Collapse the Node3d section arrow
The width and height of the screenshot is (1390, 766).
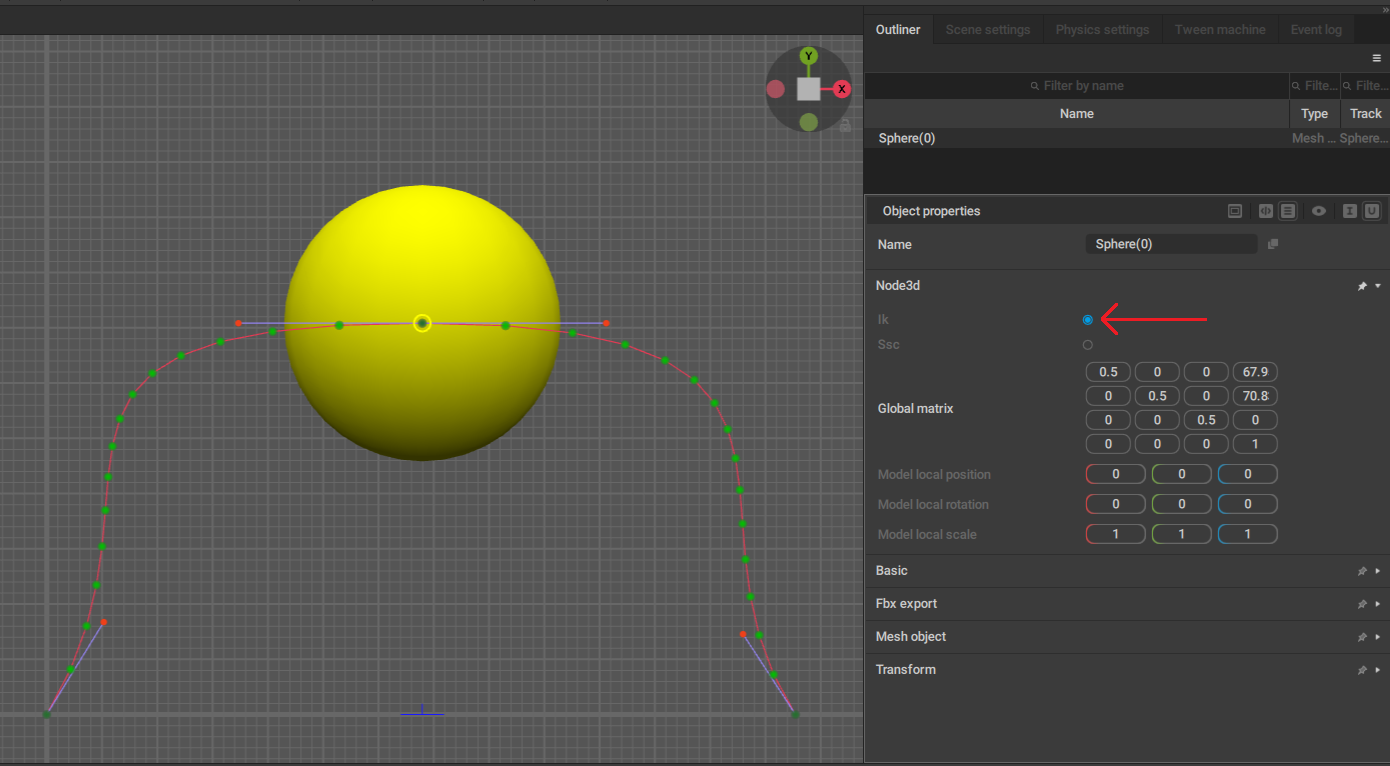tap(1378, 286)
